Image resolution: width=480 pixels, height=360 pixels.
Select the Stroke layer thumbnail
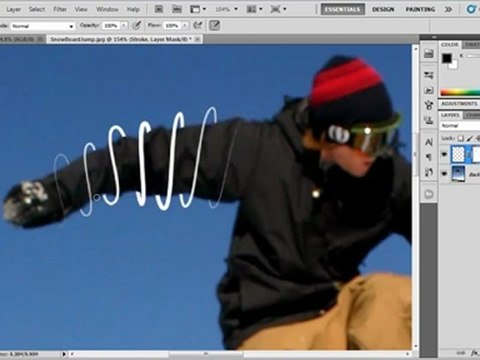click(x=458, y=154)
